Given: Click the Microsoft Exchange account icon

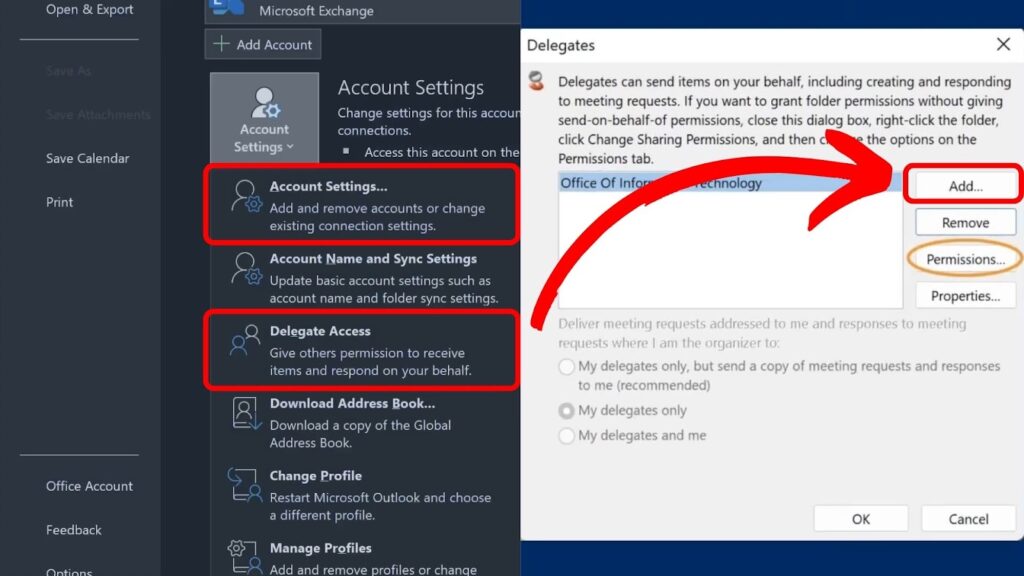Looking at the screenshot, I should 229,7.
